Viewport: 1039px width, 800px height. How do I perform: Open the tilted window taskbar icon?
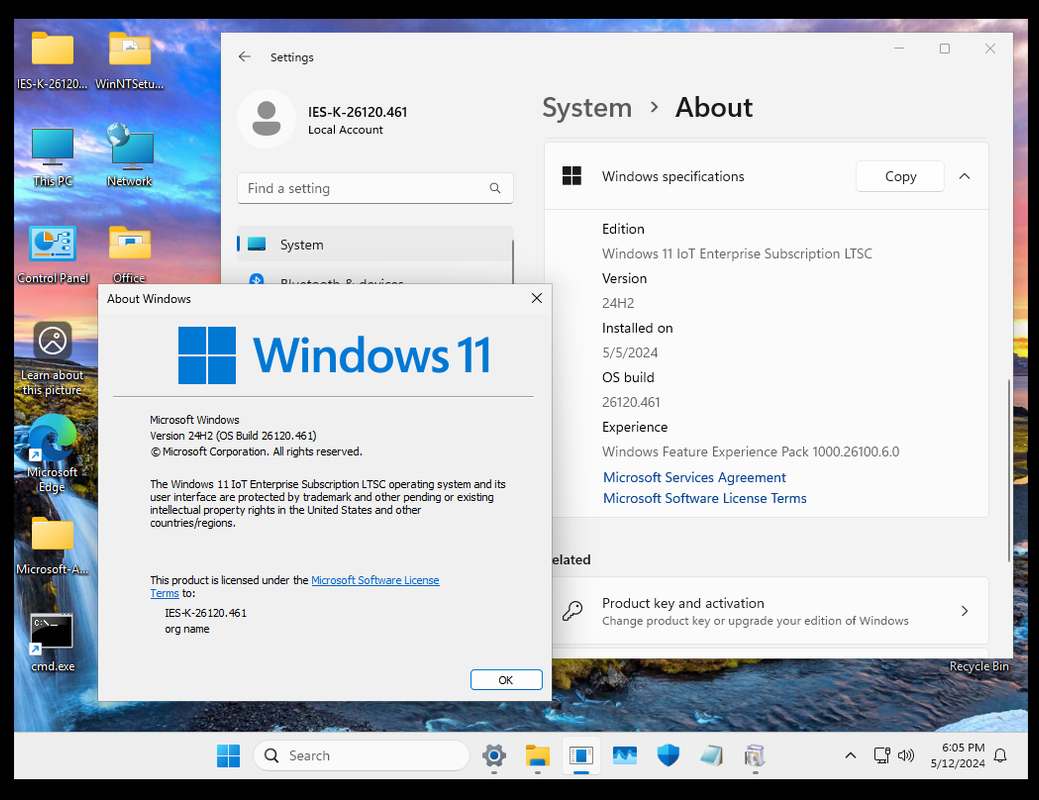712,756
